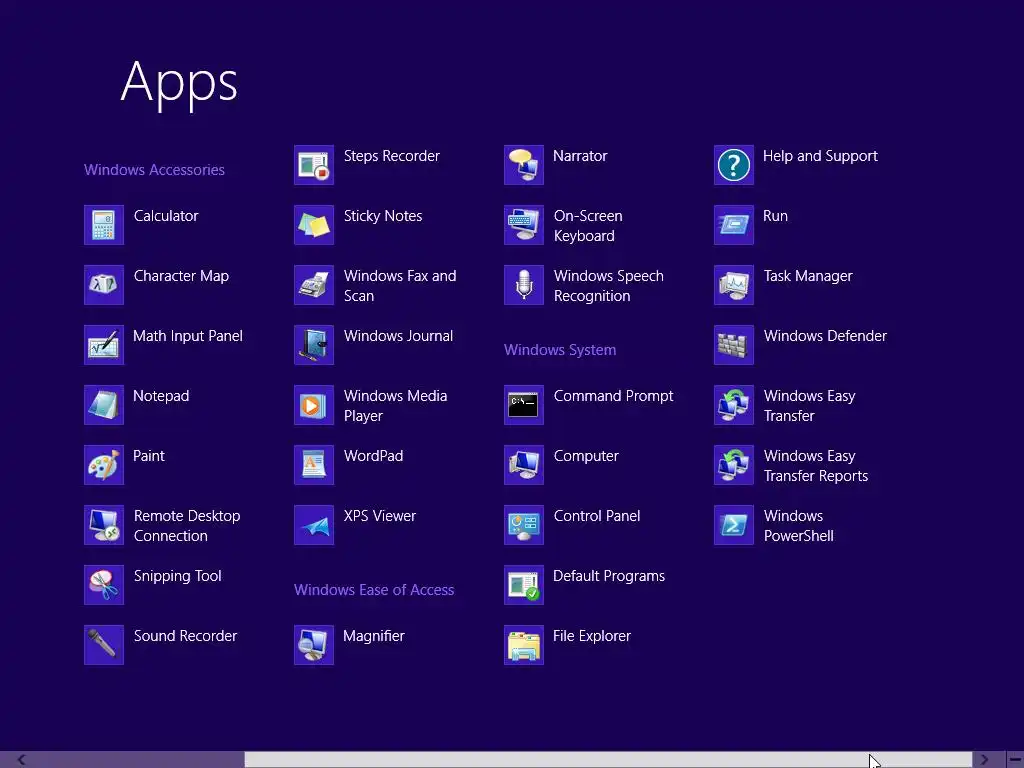Launch the Magnifier icon
The width and height of the screenshot is (1024, 768).
click(314, 646)
